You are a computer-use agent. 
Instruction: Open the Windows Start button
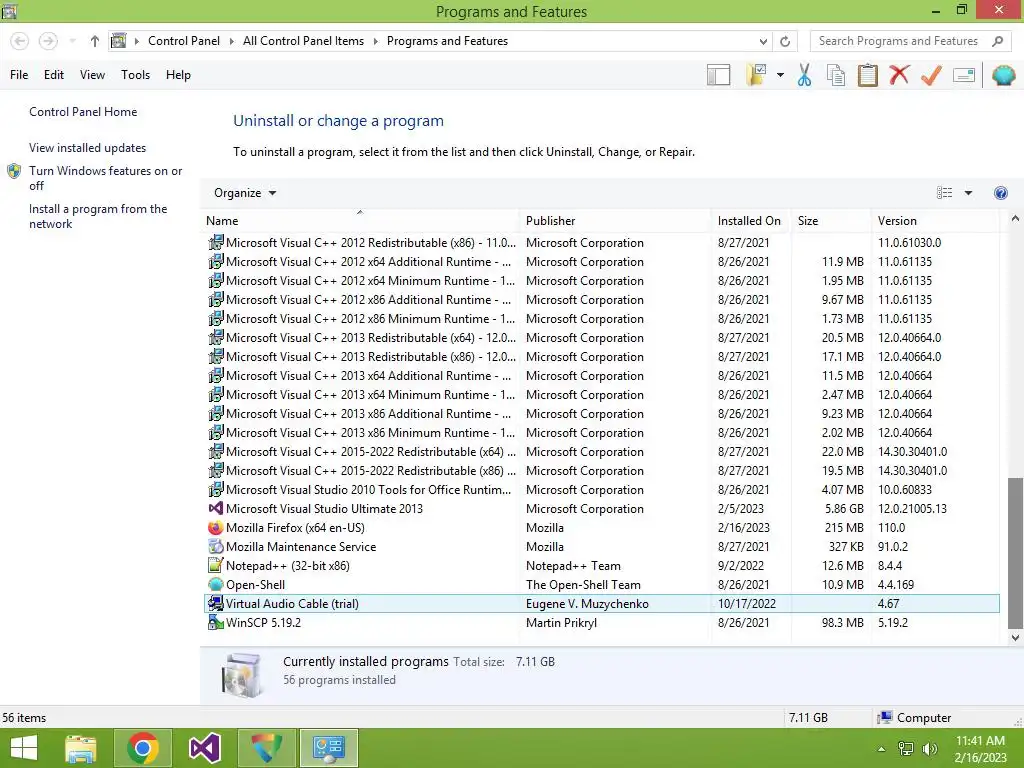point(24,748)
